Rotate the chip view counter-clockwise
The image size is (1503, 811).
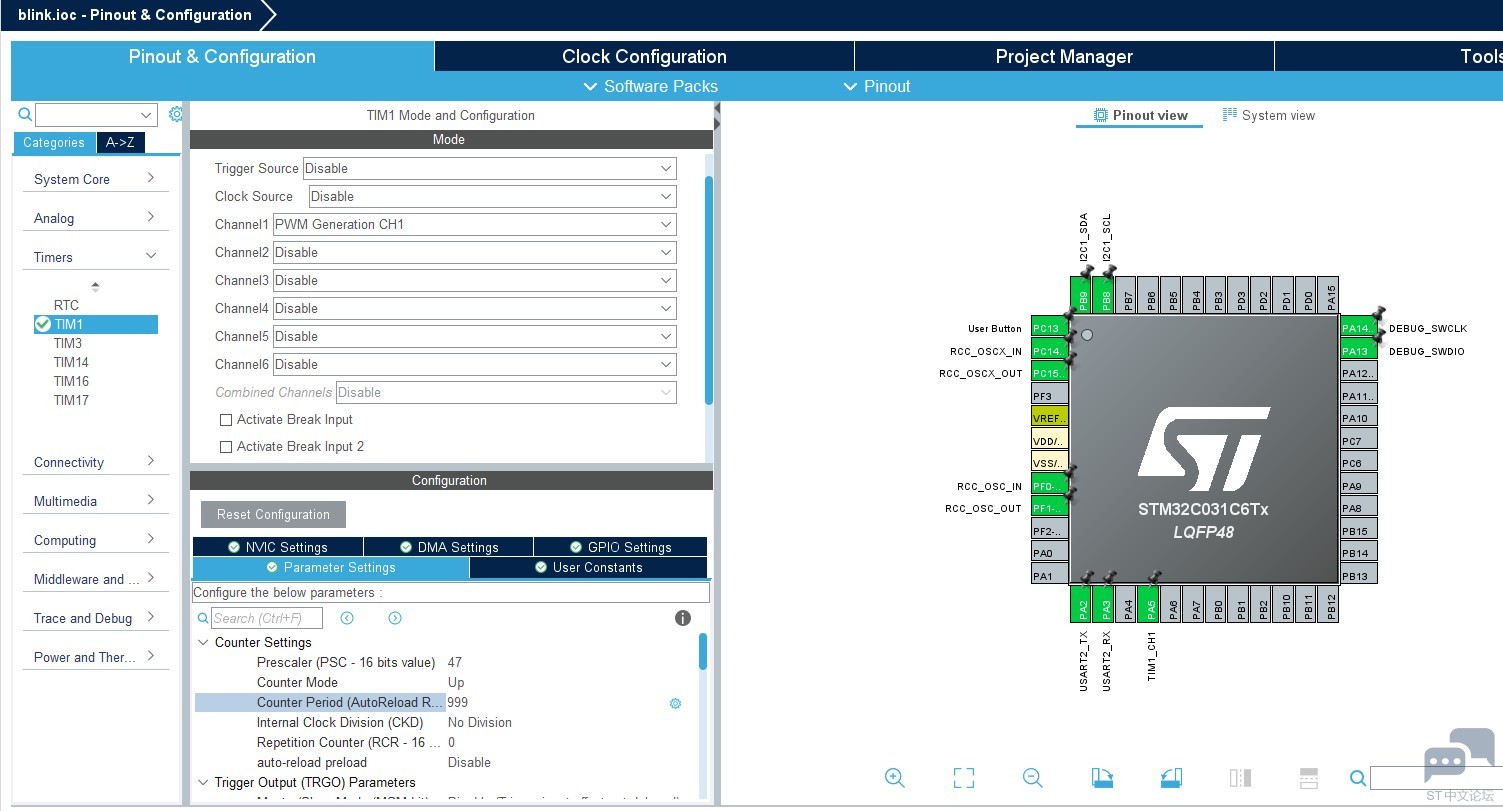(1172, 778)
